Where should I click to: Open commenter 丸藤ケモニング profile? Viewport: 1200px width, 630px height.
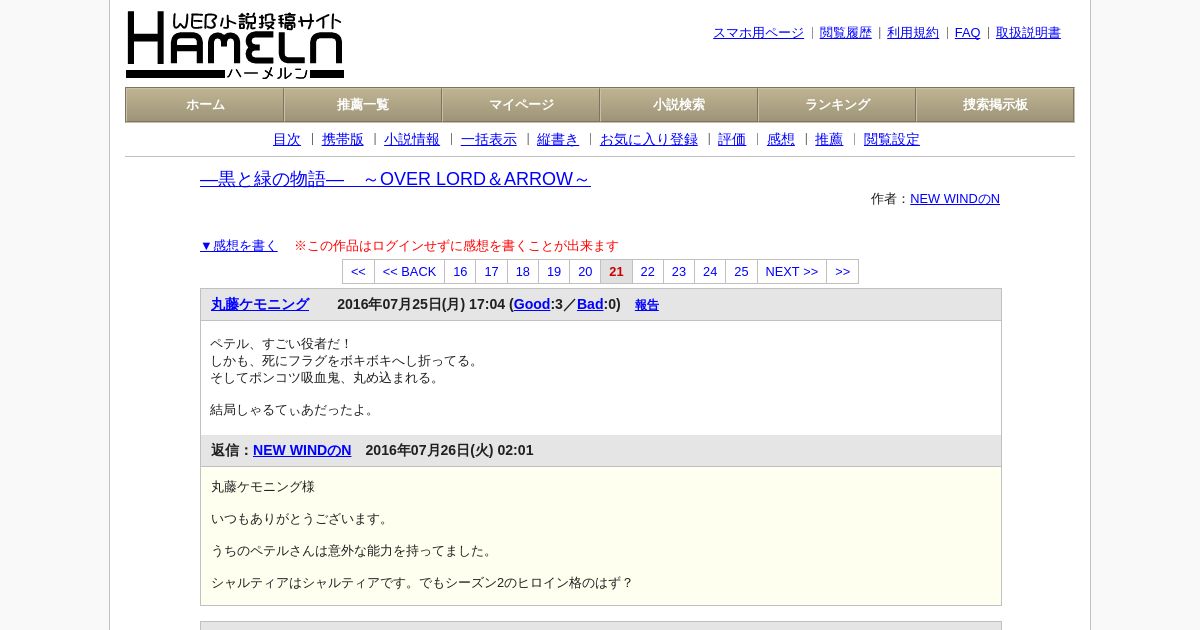(x=260, y=304)
